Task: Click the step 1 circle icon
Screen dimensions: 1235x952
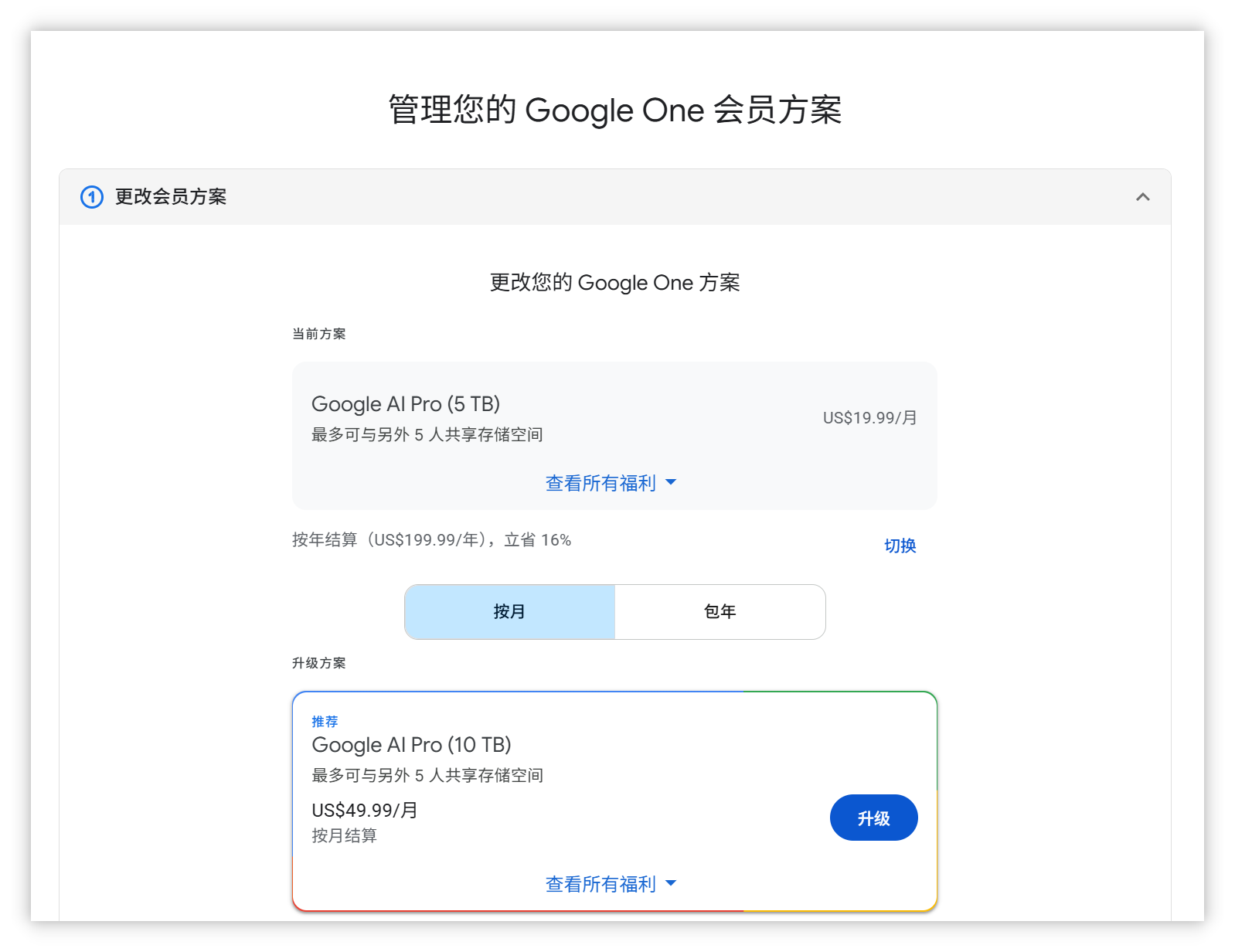Action: pos(92,197)
